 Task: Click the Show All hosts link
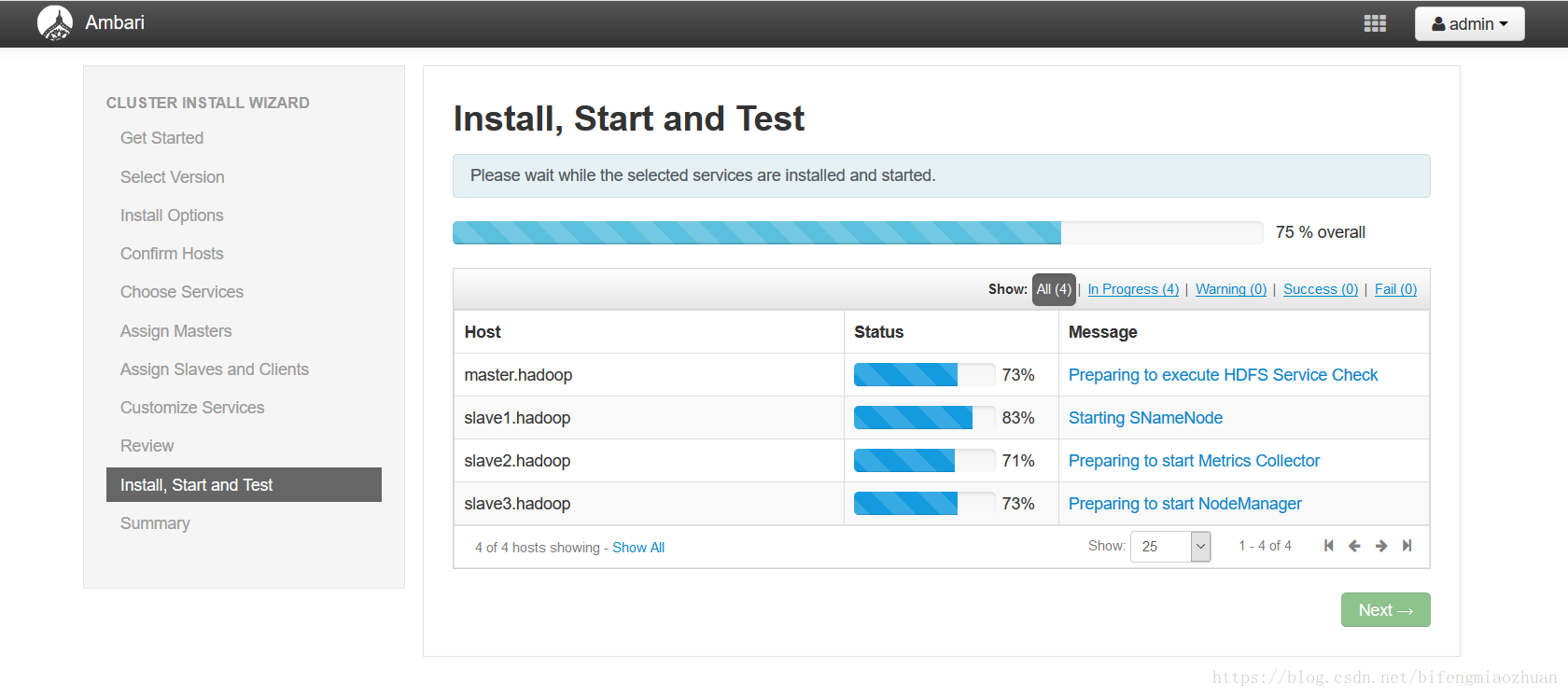(638, 548)
